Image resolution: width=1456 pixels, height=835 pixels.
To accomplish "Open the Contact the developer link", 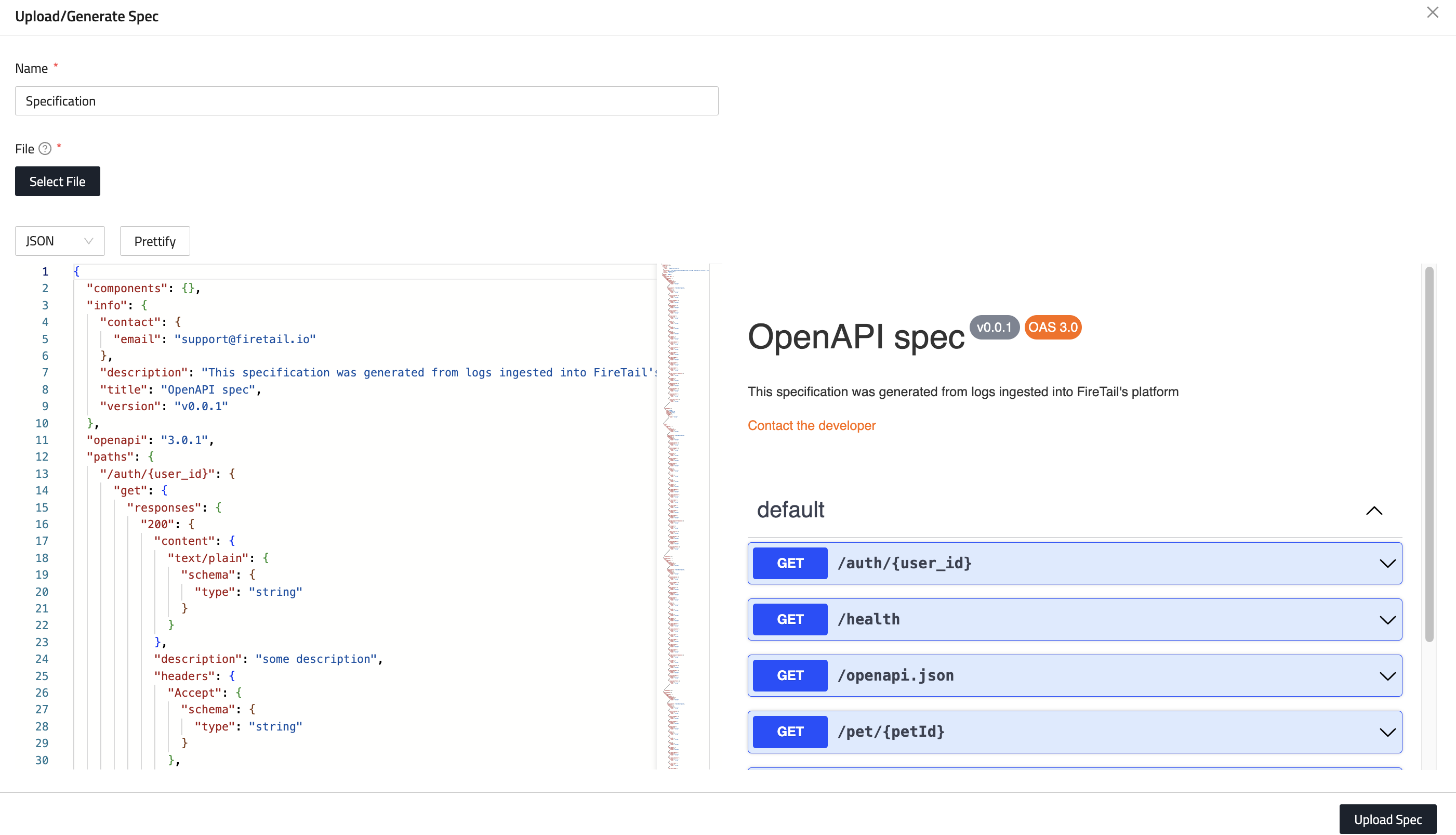I will pyautogui.click(x=811, y=425).
